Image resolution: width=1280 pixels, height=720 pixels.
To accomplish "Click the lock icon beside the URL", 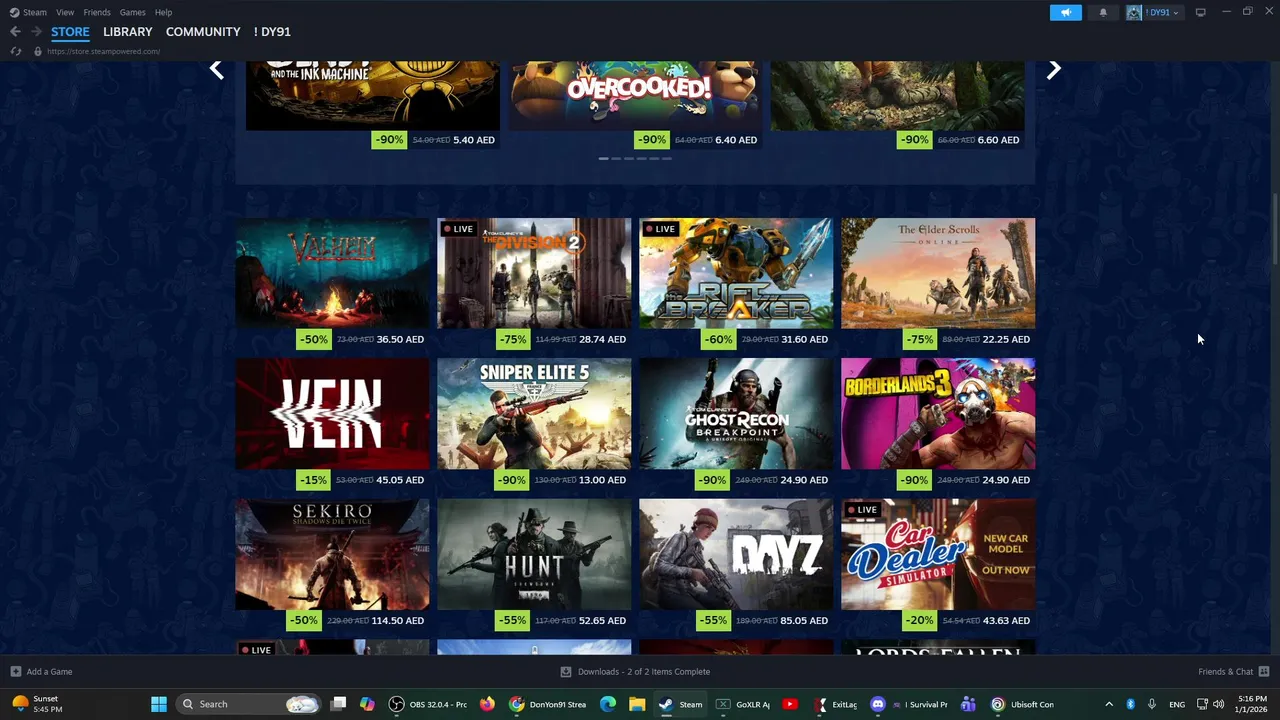I will tap(38, 51).
